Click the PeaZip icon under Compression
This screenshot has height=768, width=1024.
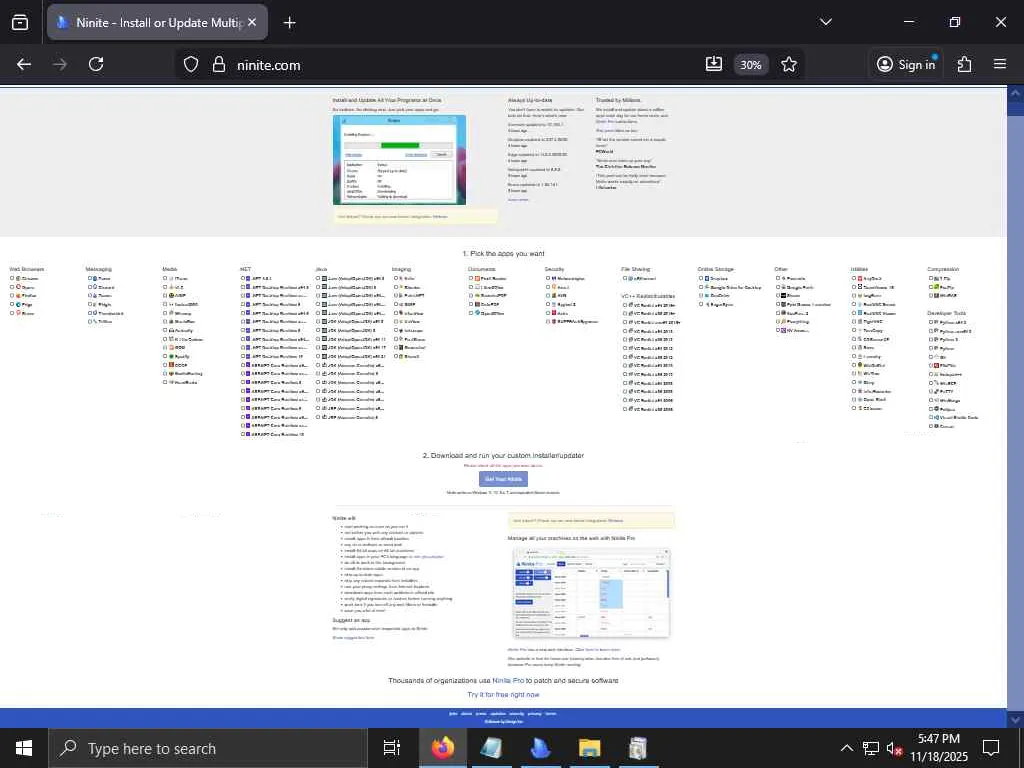(x=936, y=287)
